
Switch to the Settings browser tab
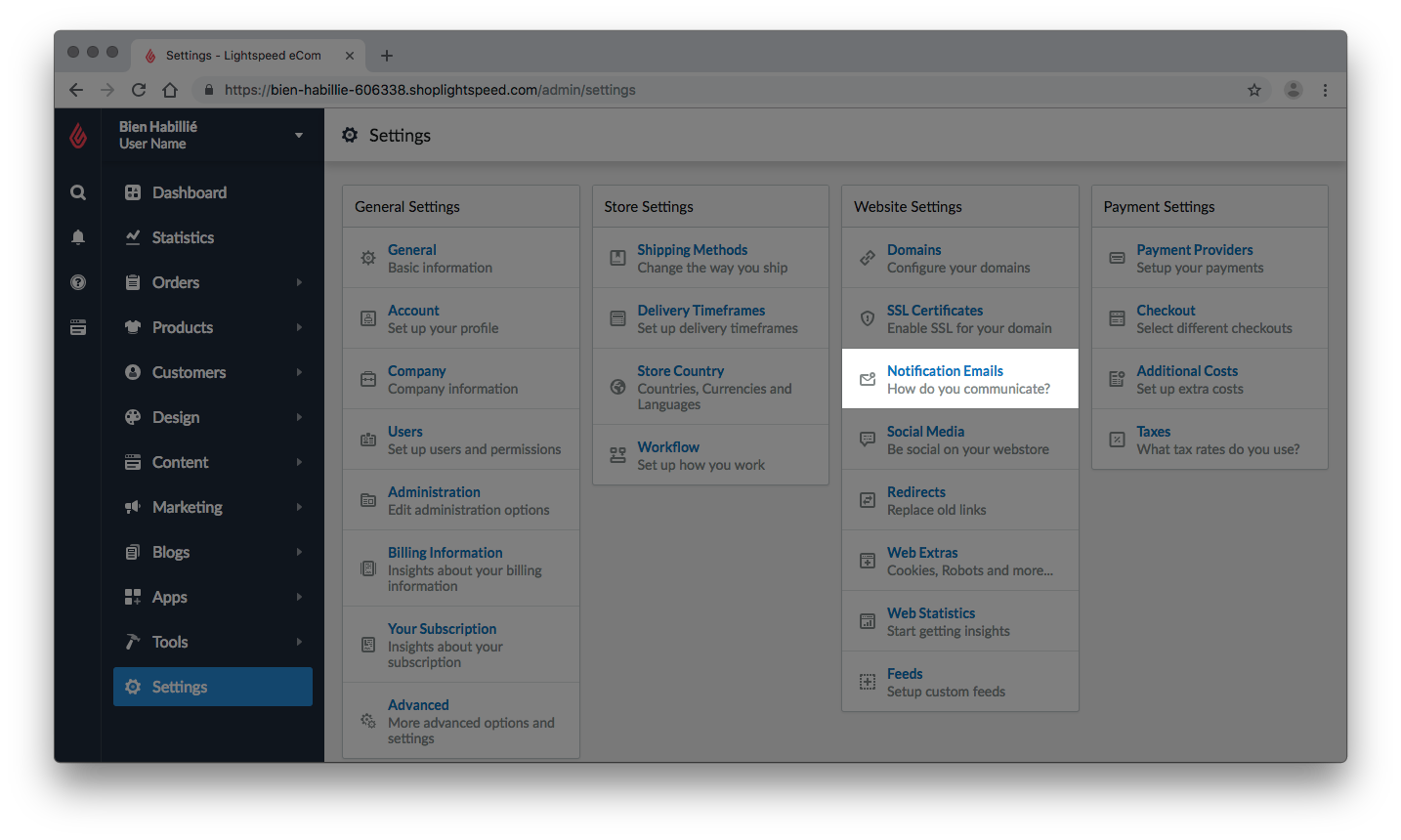click(x=248, y=56)
